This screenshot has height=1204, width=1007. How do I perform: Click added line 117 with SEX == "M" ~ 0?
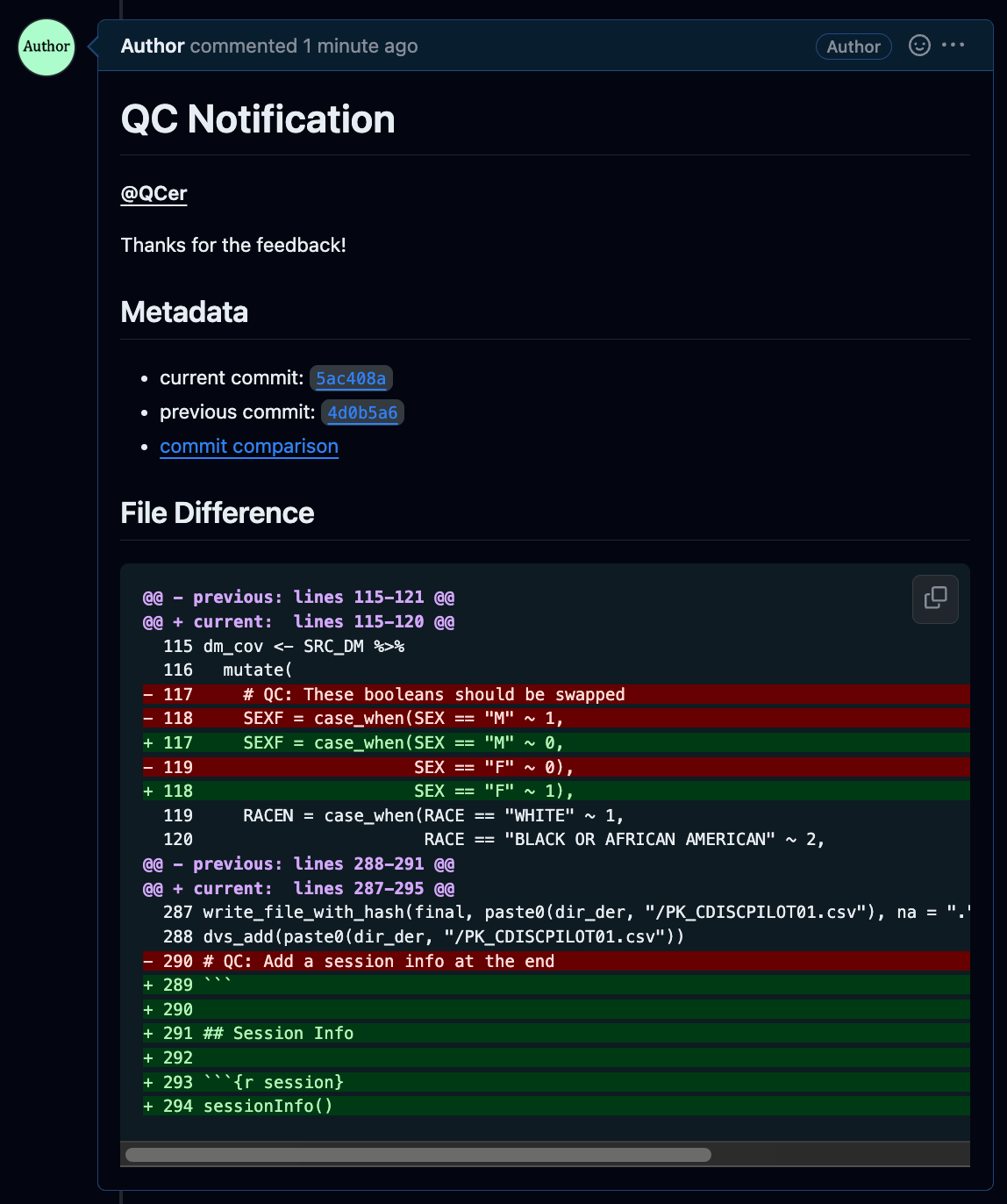click(x=556, y=743)
